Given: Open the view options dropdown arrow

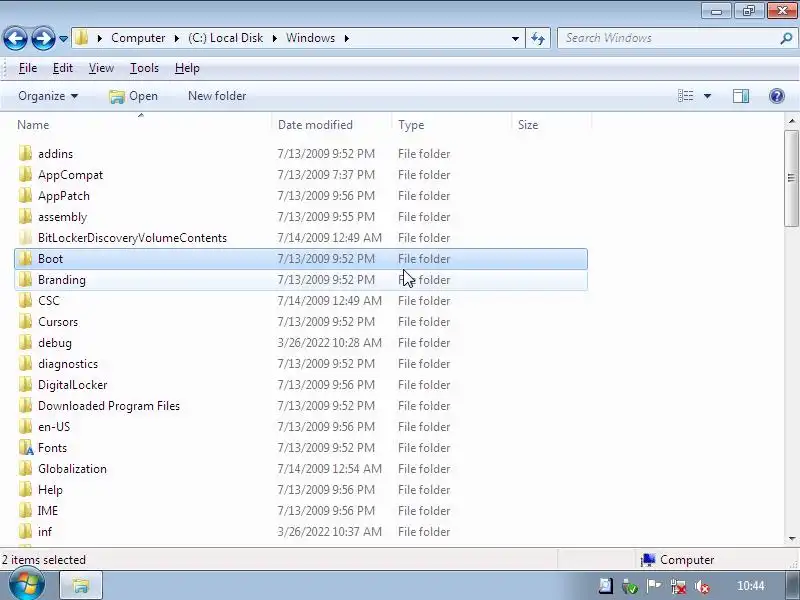Looking at the screenshot, I should (707, 96).
